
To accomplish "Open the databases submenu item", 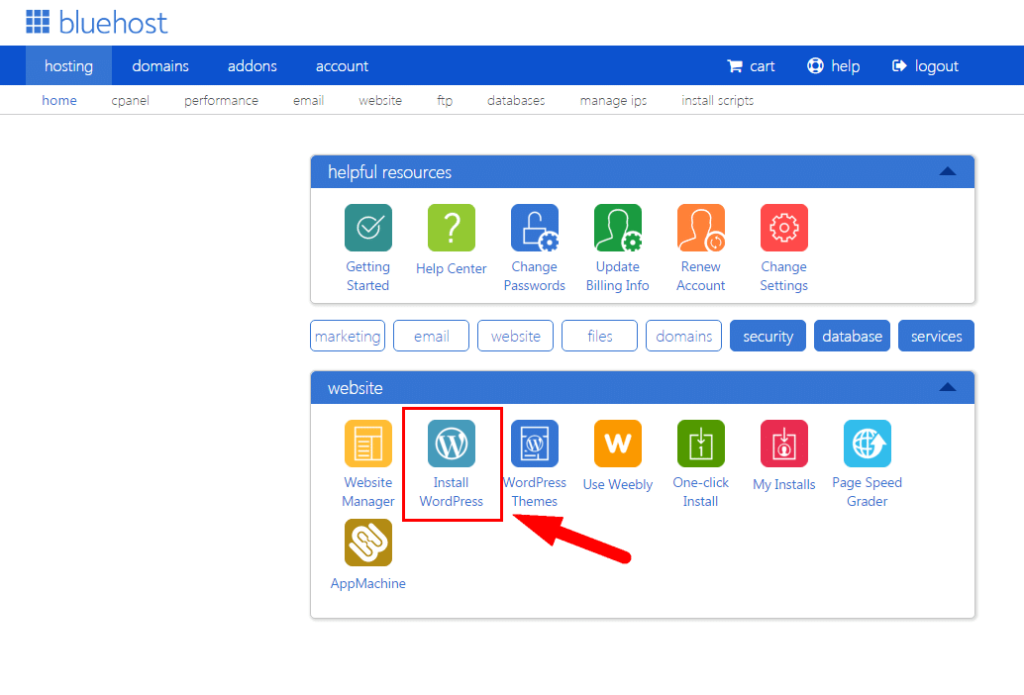I will (516, 101).
